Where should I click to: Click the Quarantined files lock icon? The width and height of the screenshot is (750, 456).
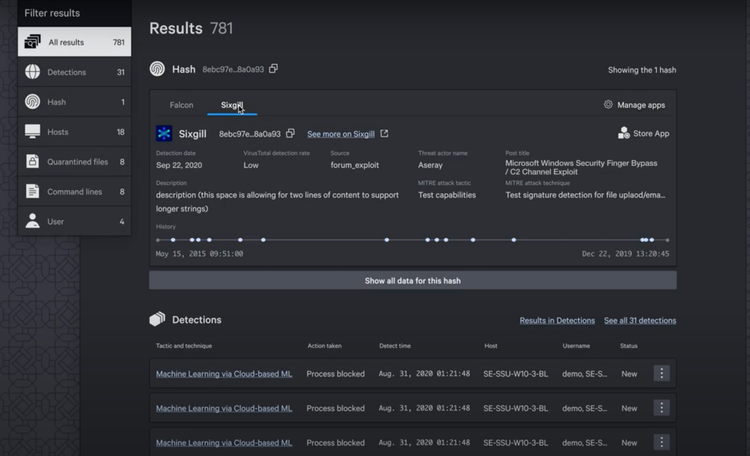point(32,162)
